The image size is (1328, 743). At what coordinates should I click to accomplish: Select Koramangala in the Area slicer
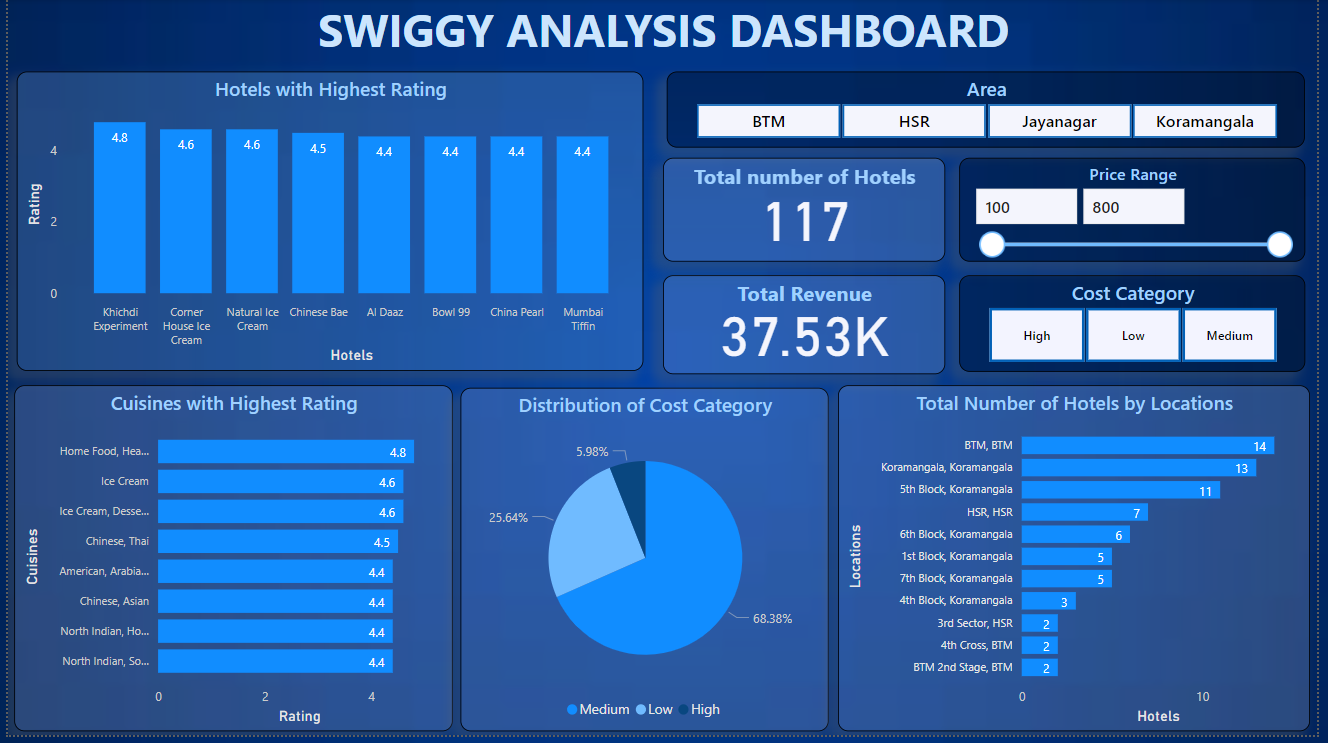tap(1205, 120)
